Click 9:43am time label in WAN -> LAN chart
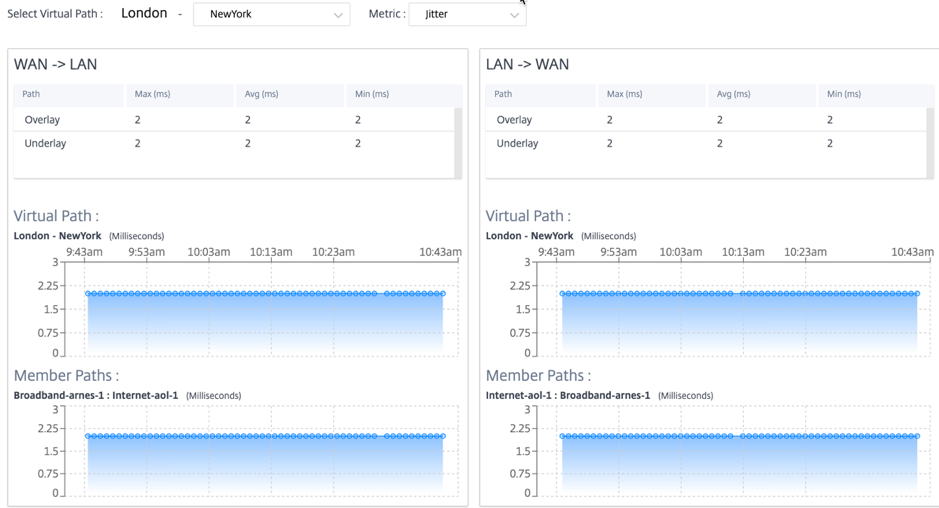 pos(84,252)
